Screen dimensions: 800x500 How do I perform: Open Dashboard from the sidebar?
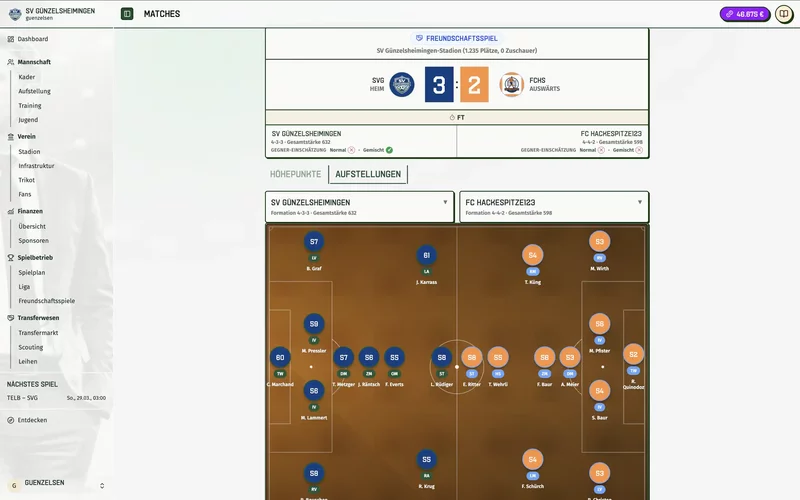point(32,39)
